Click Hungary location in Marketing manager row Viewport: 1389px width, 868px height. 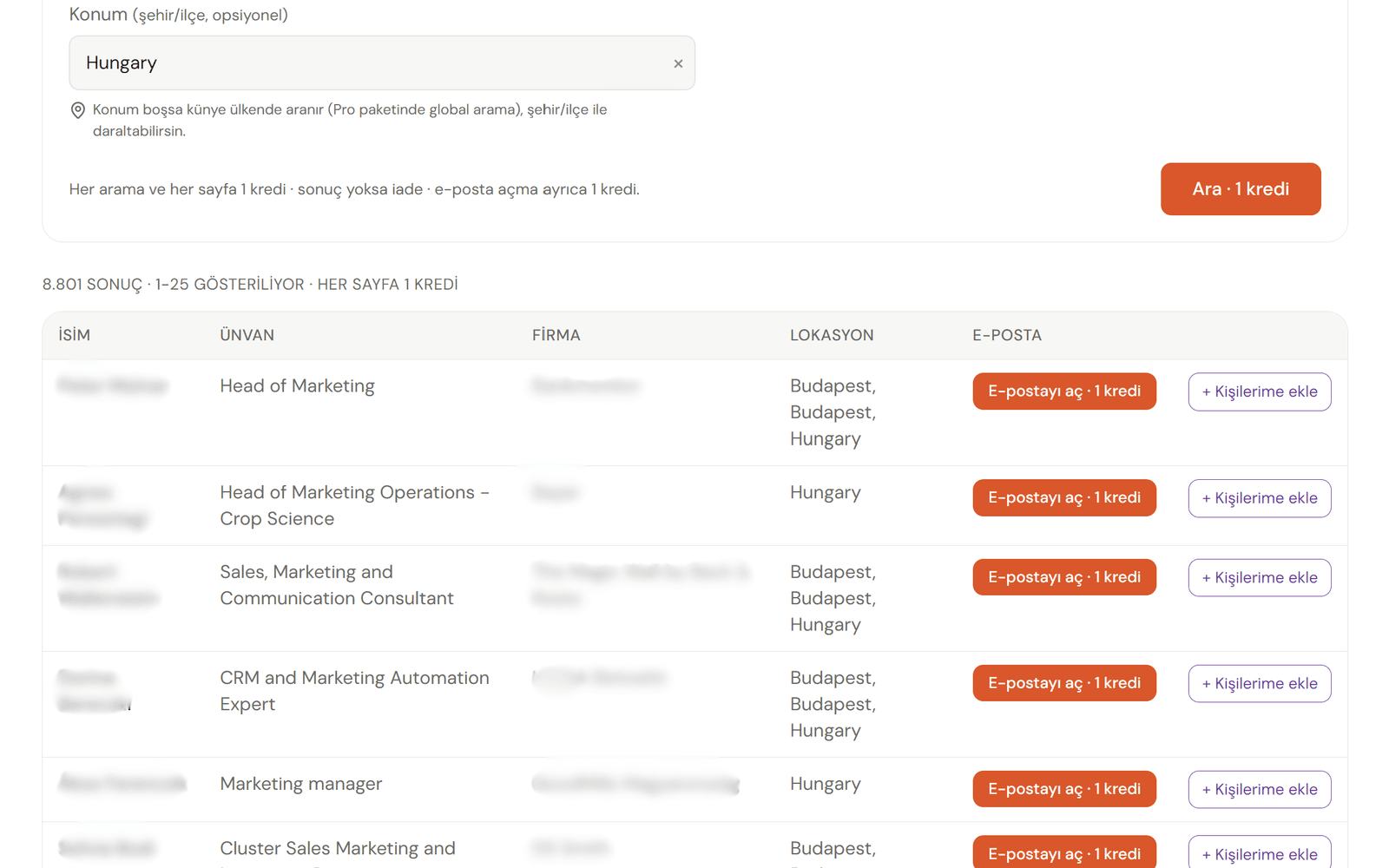[826, 785]
